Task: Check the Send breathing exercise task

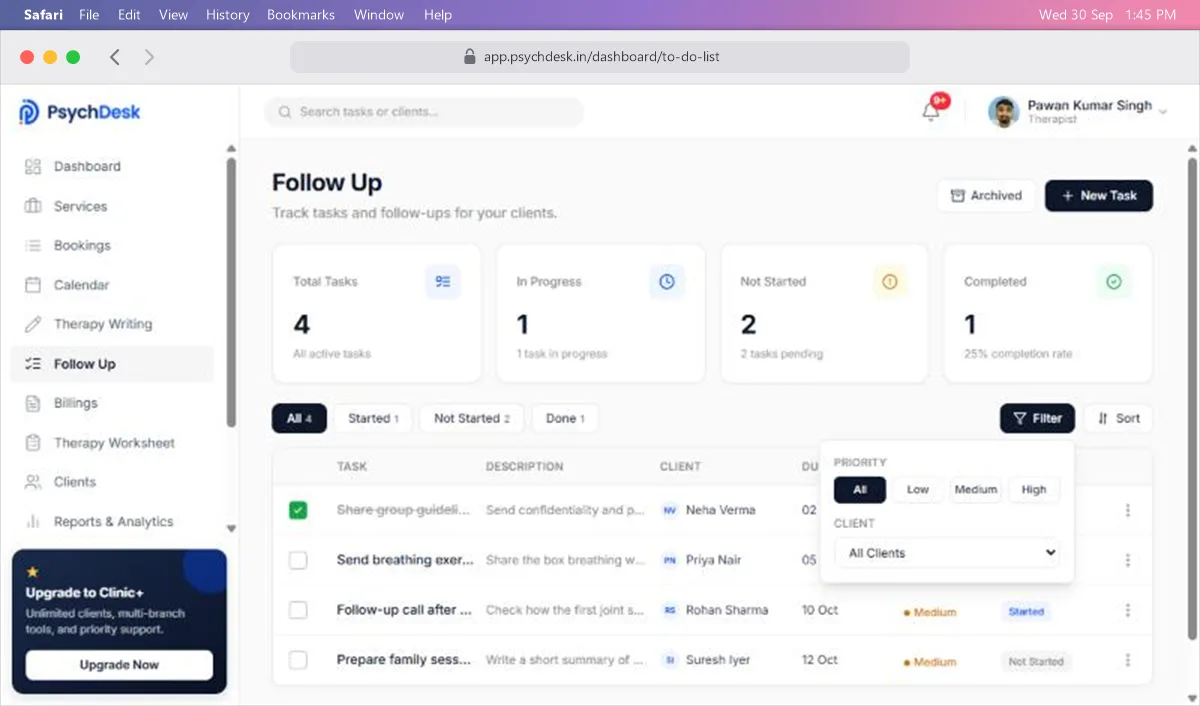Action: 298,560
